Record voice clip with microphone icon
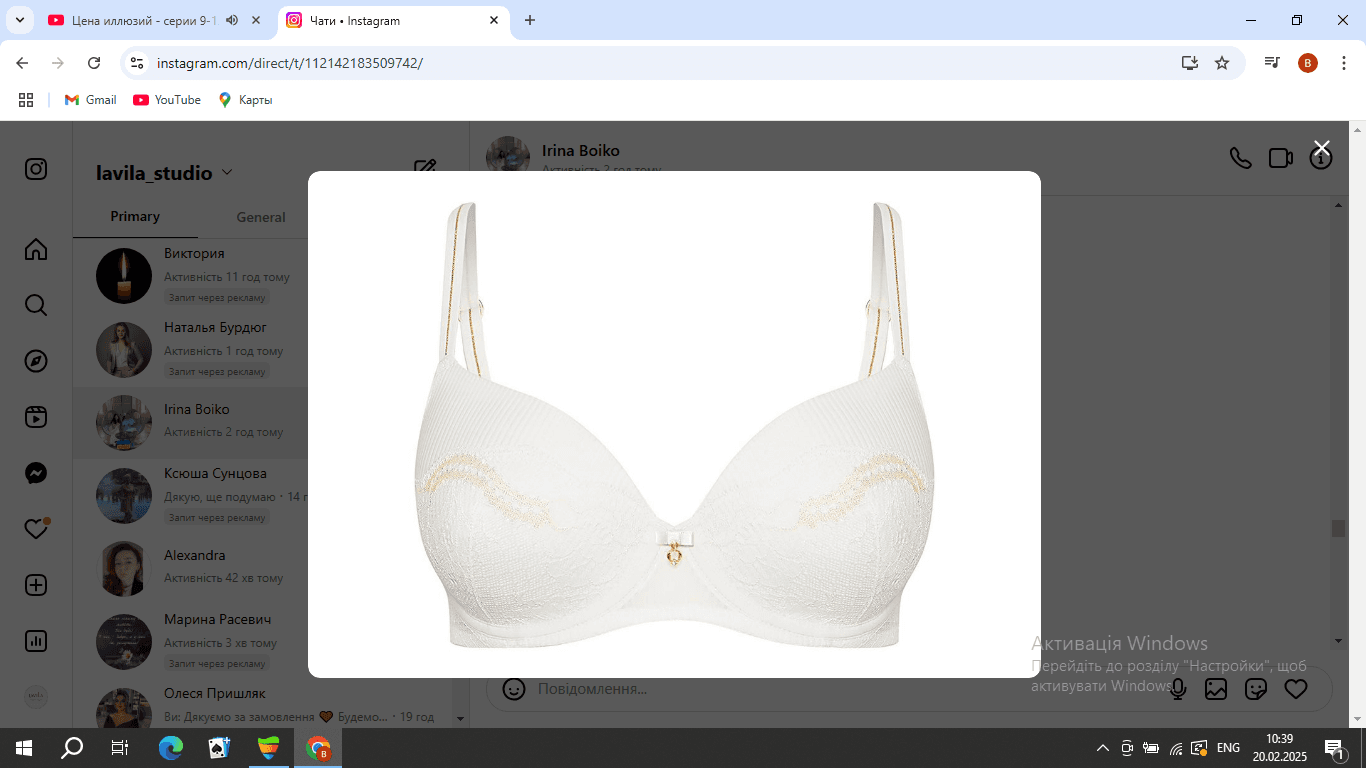 click(1178, 689)
